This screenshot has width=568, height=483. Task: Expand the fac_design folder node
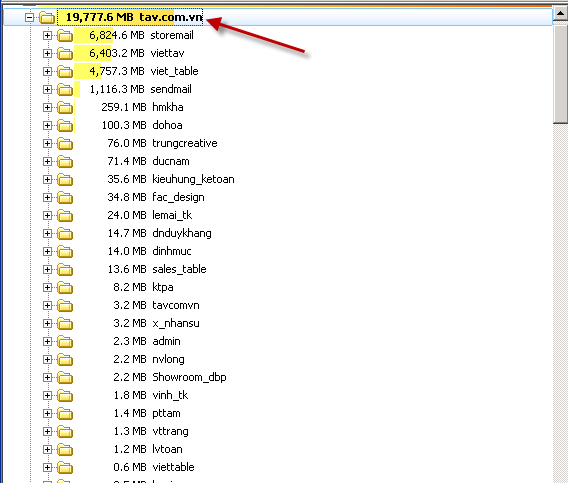pyautogui.click(x=47, y=197)
